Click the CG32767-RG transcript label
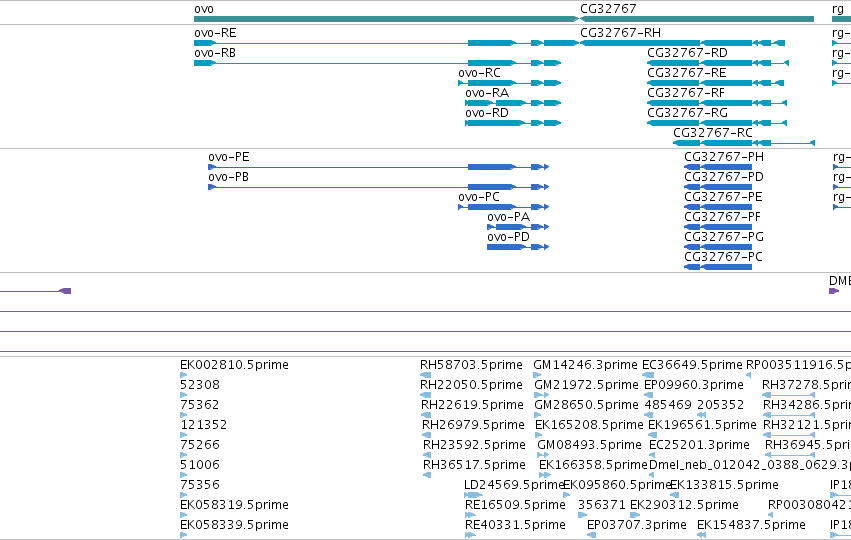 687,113
